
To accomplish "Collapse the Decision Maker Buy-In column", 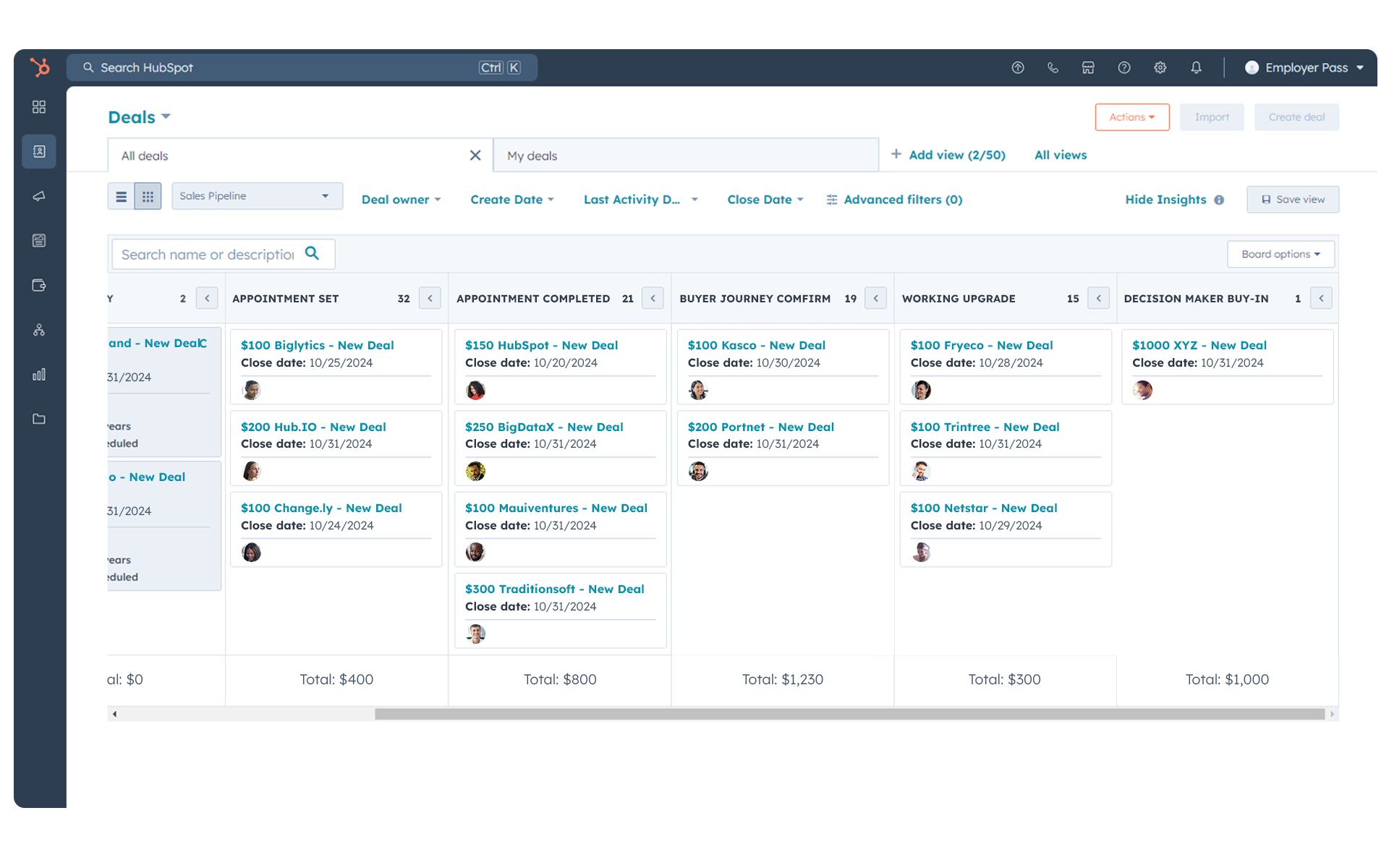I will coord(1321,298).
